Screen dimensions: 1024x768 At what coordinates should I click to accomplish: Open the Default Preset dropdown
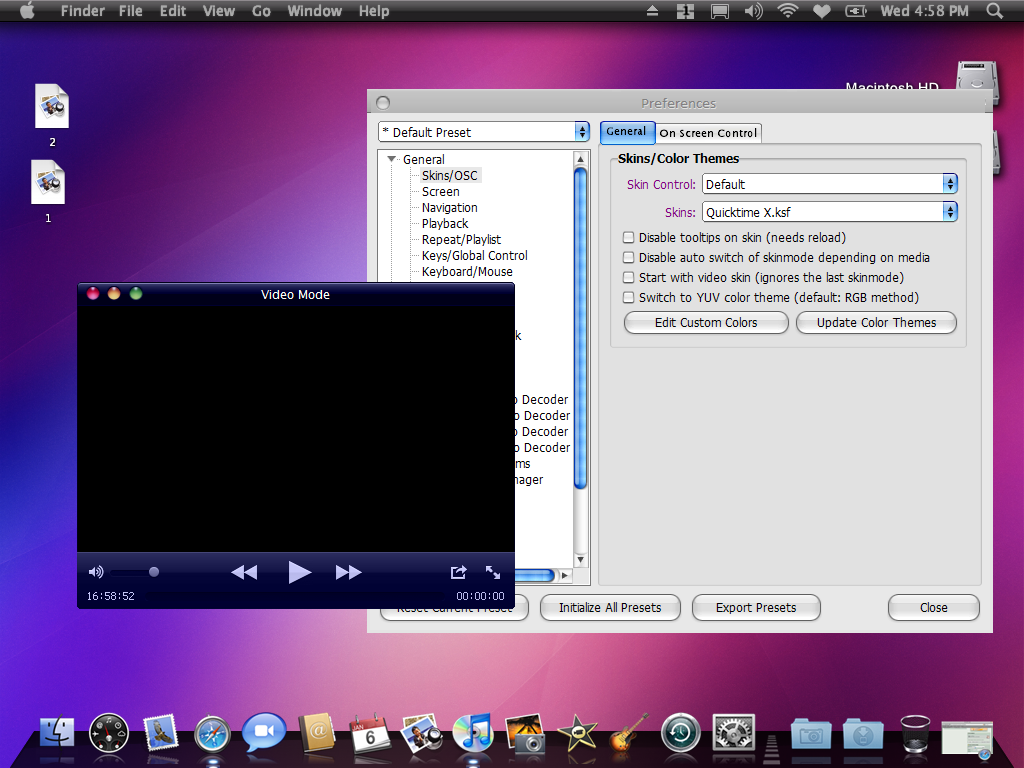pos(484,132)
